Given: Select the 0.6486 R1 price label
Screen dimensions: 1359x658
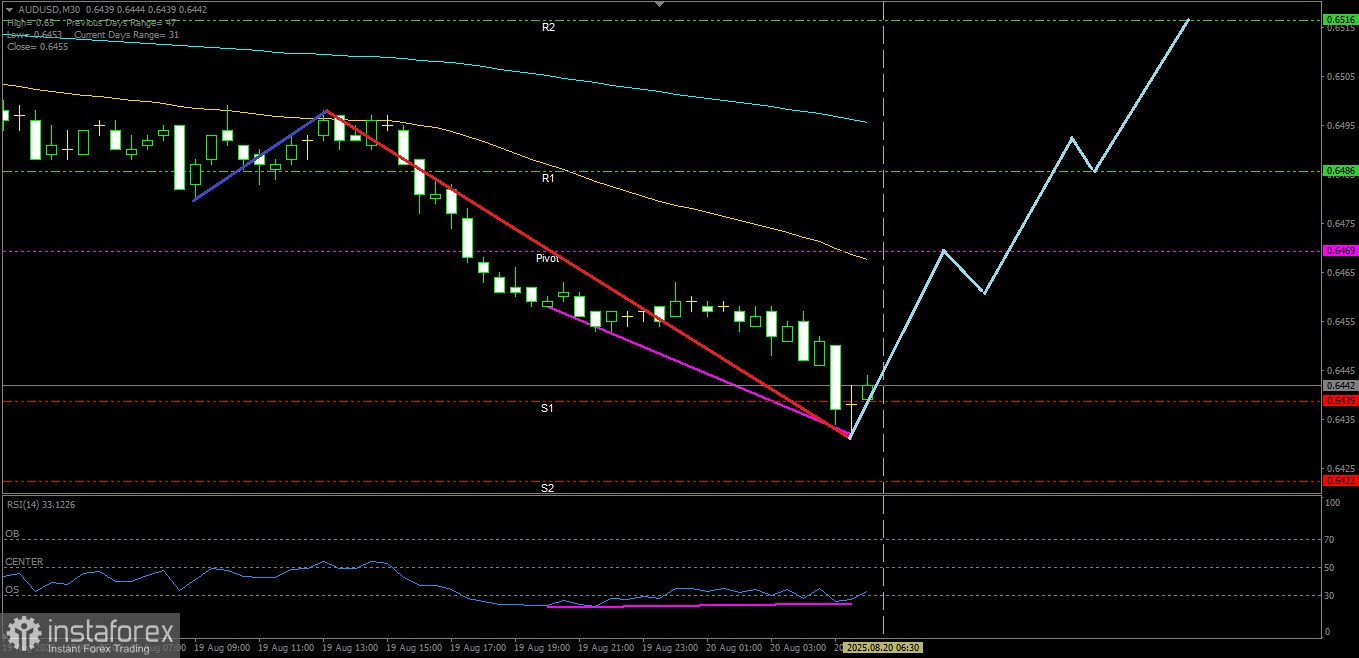Looking at the screenshot, I should tap(1340, 171).
